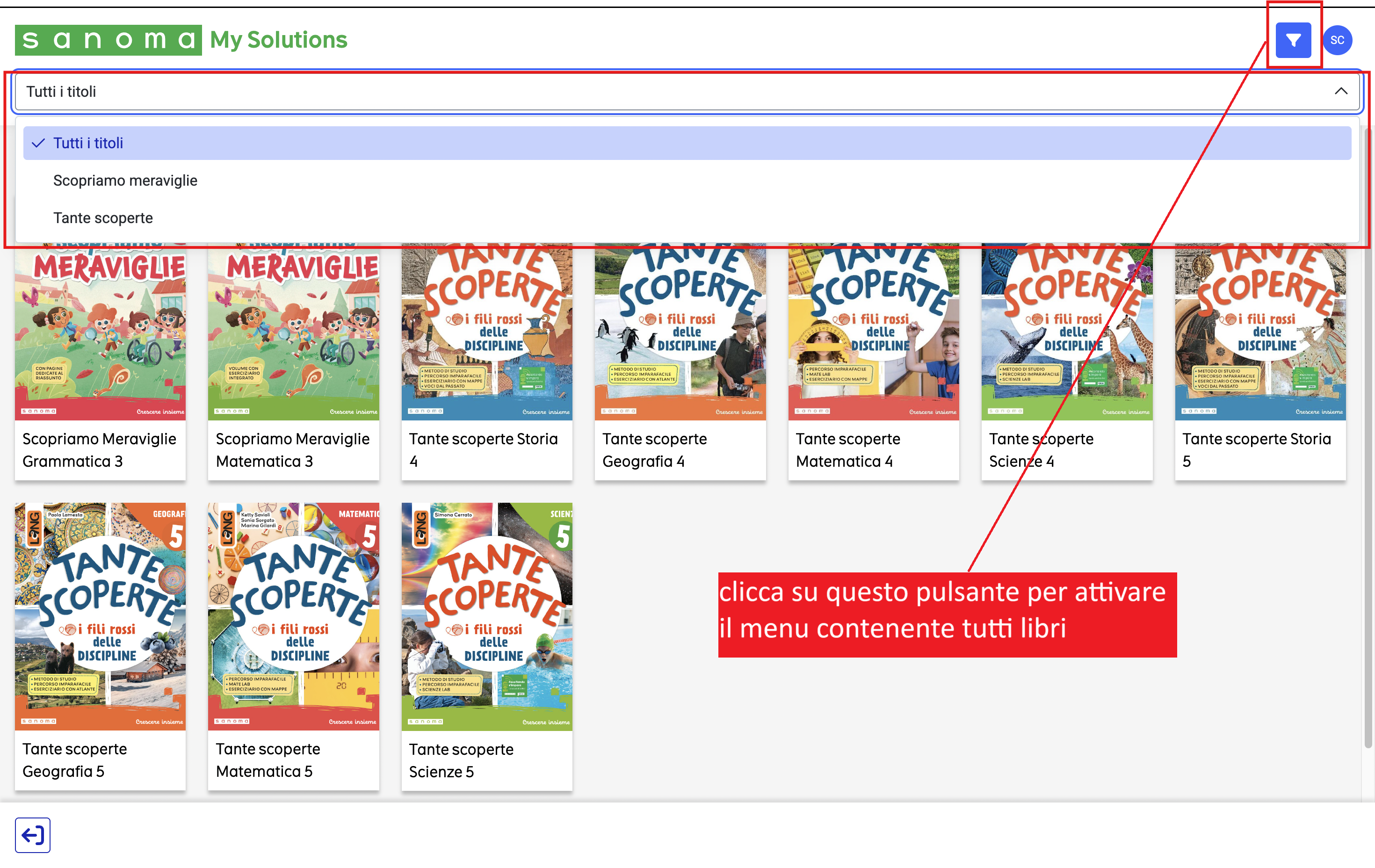Click the Tante scoperte Geografia 5 title
Image resolution: width=1375 pixels, height=868 pixels.
tap(74, 760)
